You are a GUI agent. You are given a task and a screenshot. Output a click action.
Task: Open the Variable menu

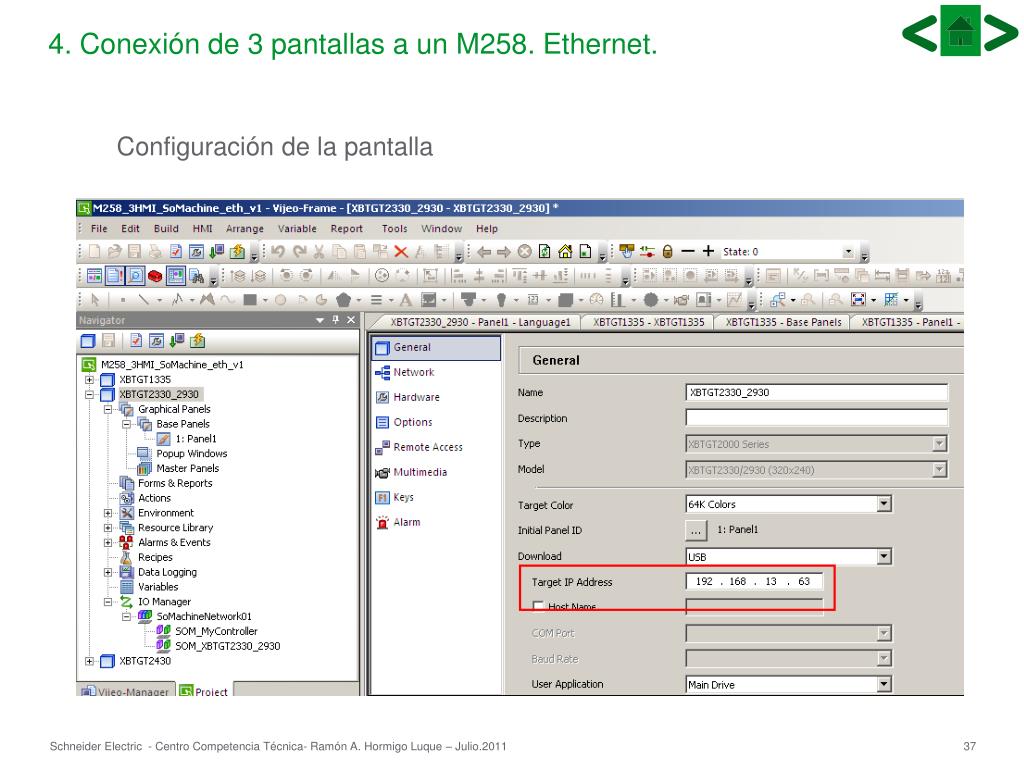pyautogui.click(x=297, y=229)
